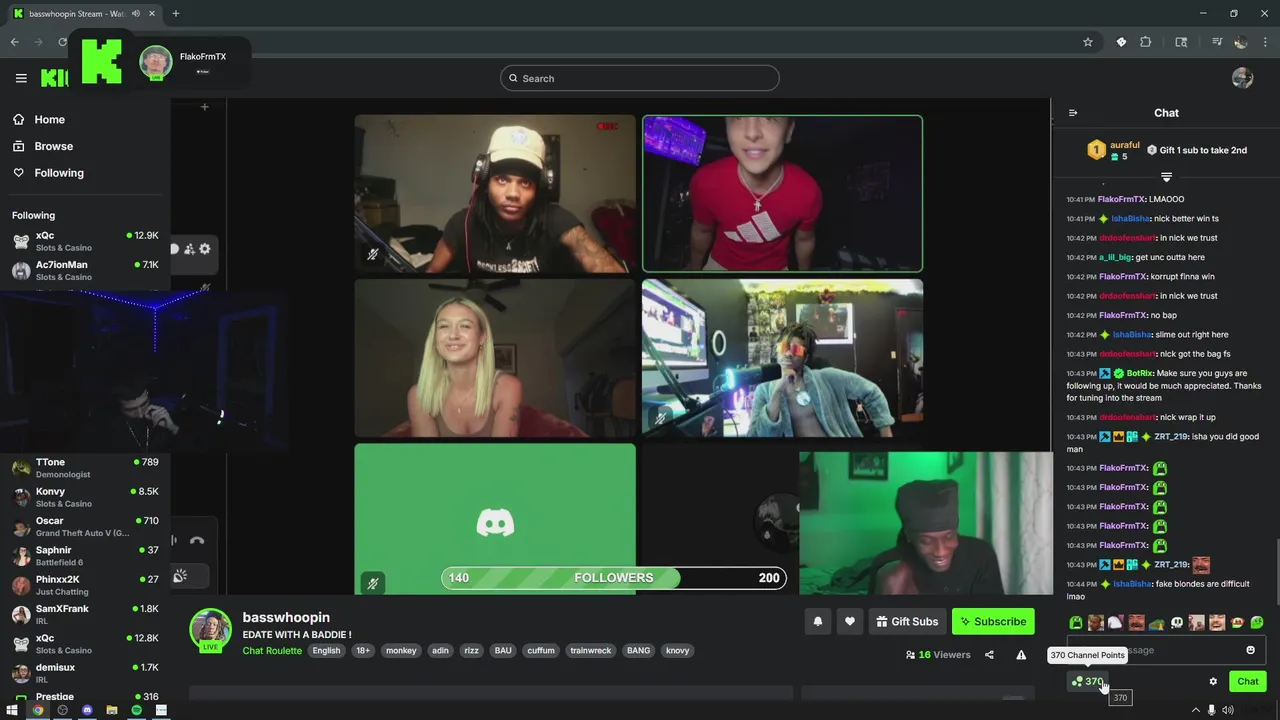Open the Chat Roulette category link
This screenshot has width=1280, height=720.
272,651
